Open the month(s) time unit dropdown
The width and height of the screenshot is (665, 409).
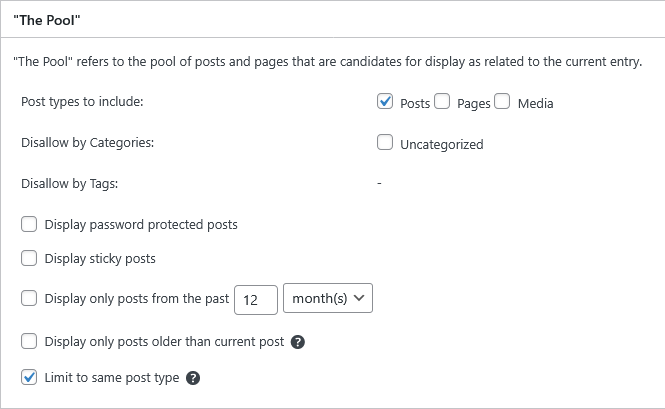[x=328, y=298]
